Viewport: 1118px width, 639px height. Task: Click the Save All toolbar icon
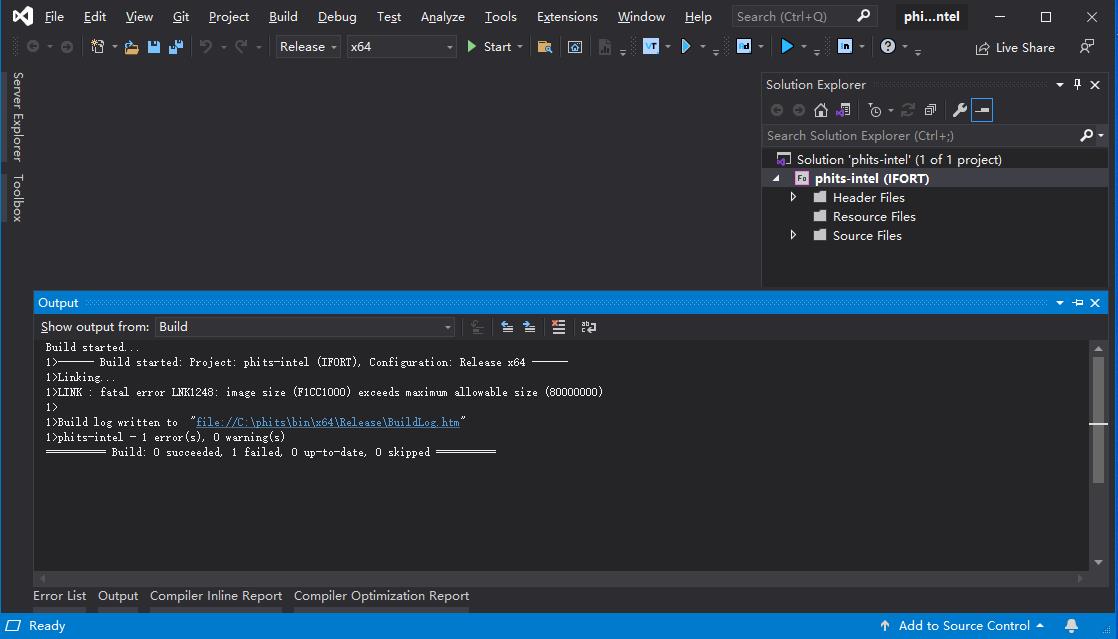pyautogui.click(x=176, y=47)
